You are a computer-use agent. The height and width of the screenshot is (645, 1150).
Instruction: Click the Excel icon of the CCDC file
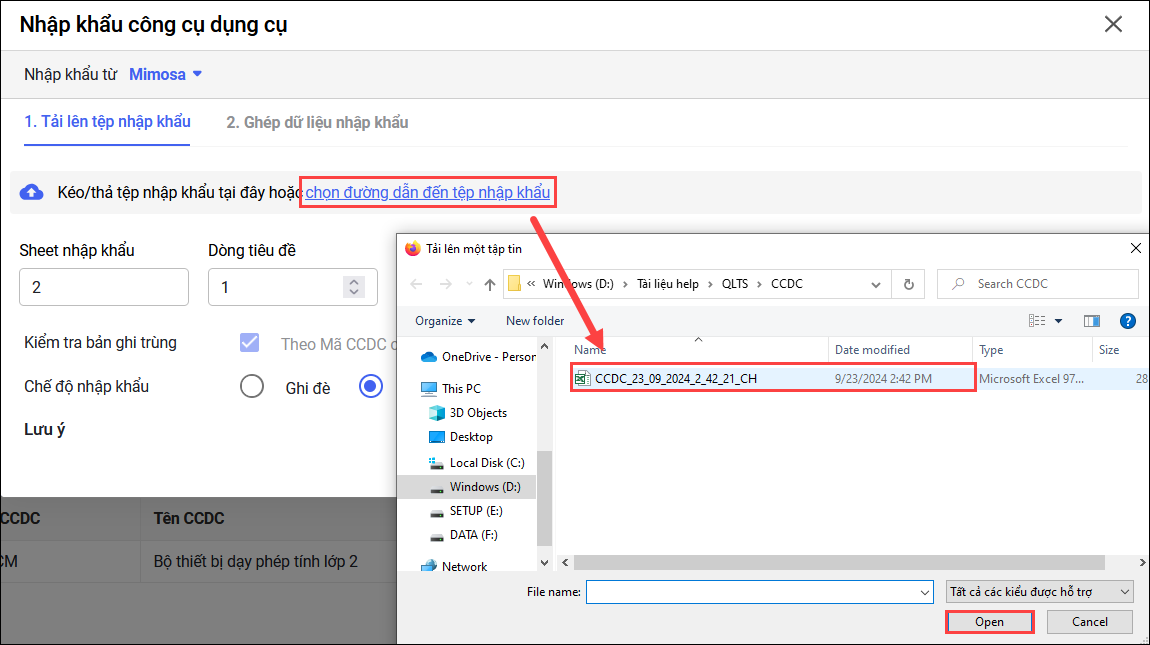click(x=582, y=379)
